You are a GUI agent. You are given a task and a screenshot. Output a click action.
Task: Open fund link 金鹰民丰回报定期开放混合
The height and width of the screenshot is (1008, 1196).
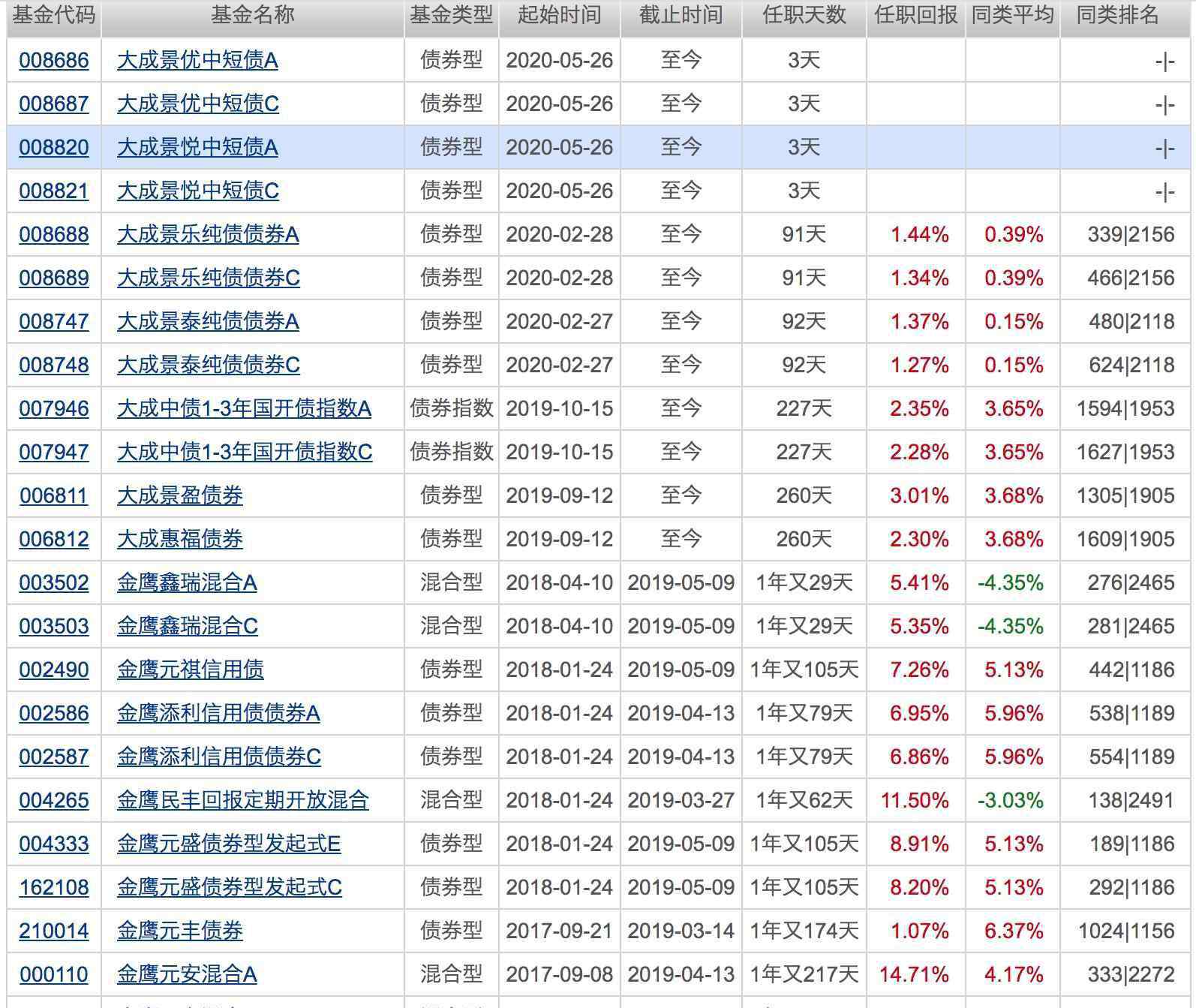tap(243, 800)
